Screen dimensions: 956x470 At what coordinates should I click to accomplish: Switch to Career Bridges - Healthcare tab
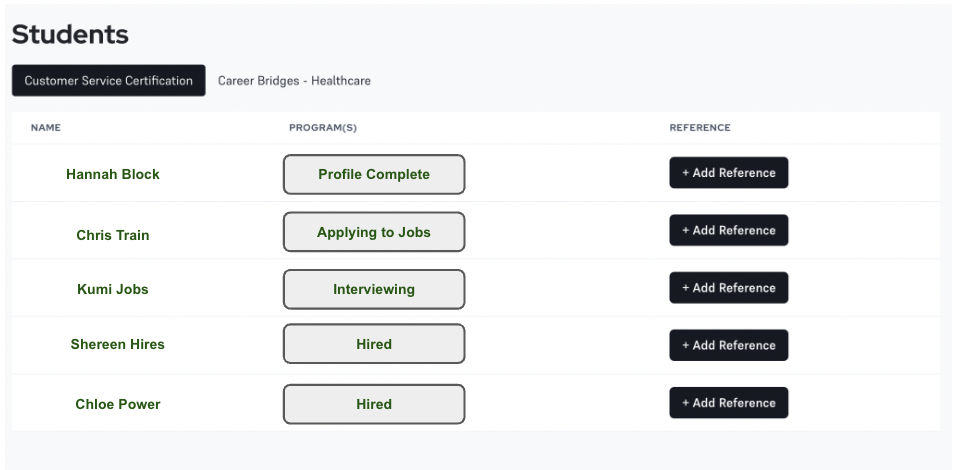point(294,81)
